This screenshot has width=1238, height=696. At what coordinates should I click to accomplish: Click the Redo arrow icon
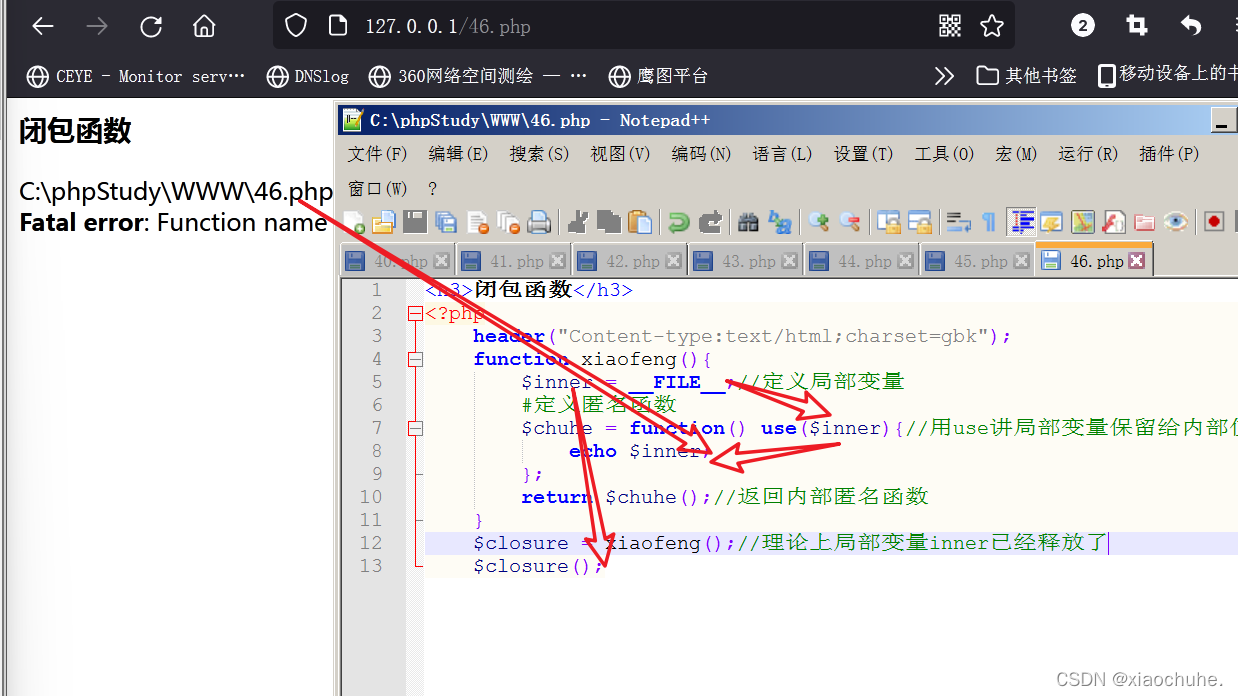711,222
